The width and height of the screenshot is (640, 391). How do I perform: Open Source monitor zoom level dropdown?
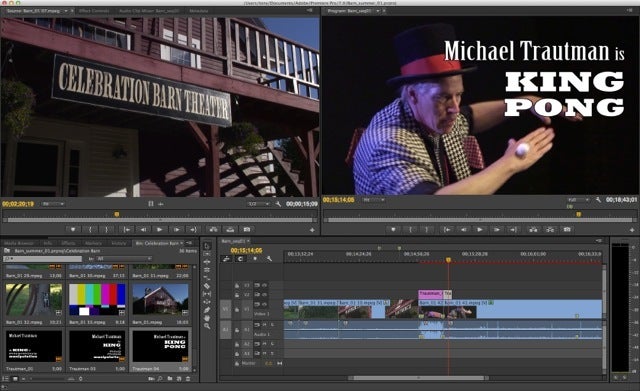[53, 204]
